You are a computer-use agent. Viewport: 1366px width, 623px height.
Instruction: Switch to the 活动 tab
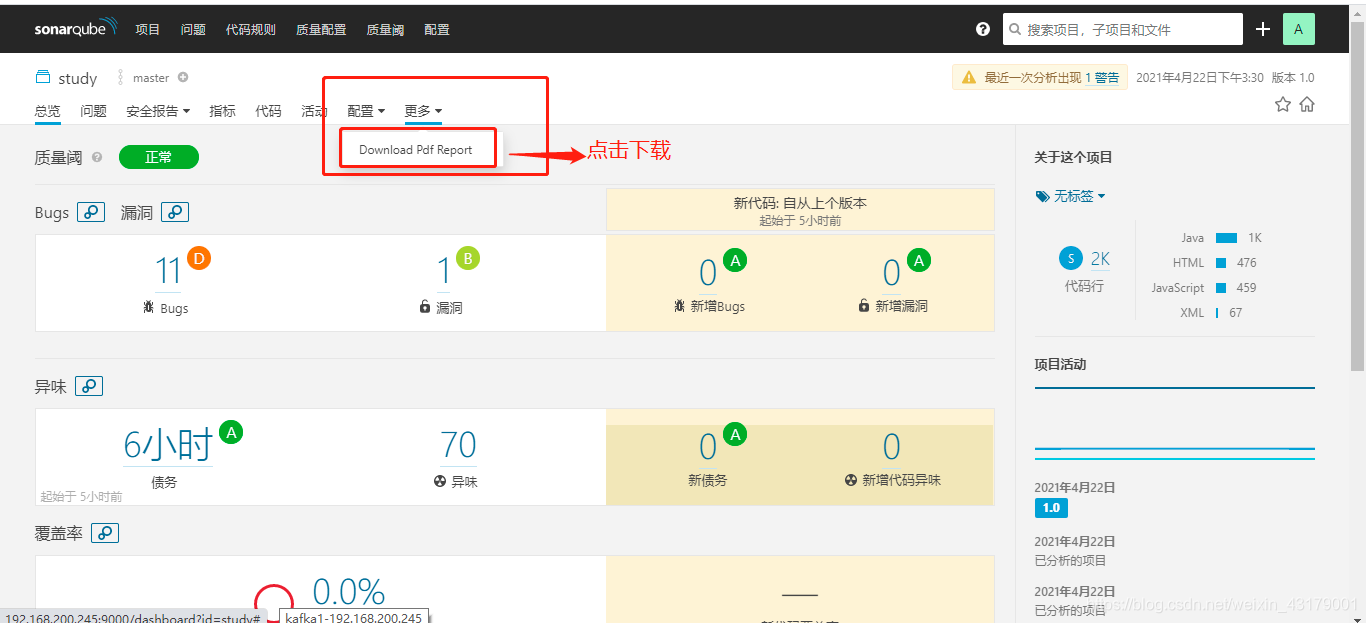pyautogui.click(x=314, y=111)
